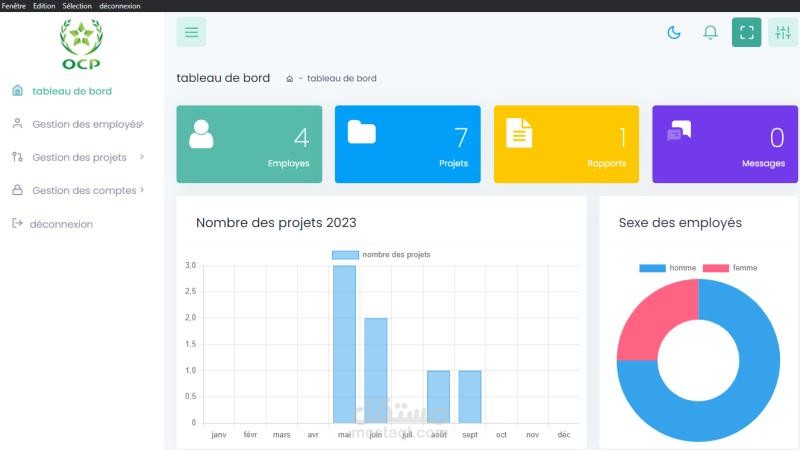Toggle homme legend blue swatch
Screen dimensions: 800x450
(x=653, y=268)
